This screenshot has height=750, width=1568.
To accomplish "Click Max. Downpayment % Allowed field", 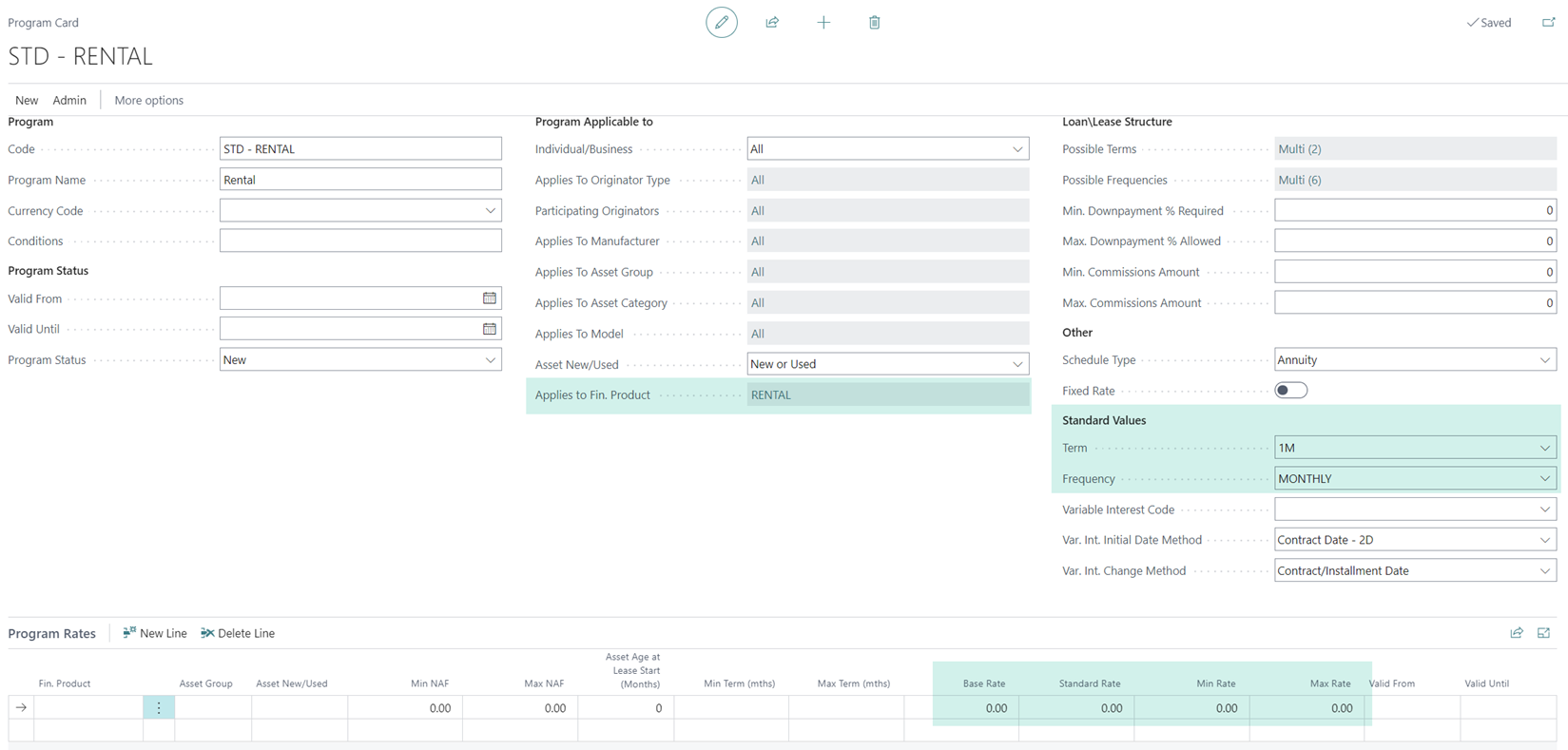I will pyautogui.click(x=1415, y=241).
